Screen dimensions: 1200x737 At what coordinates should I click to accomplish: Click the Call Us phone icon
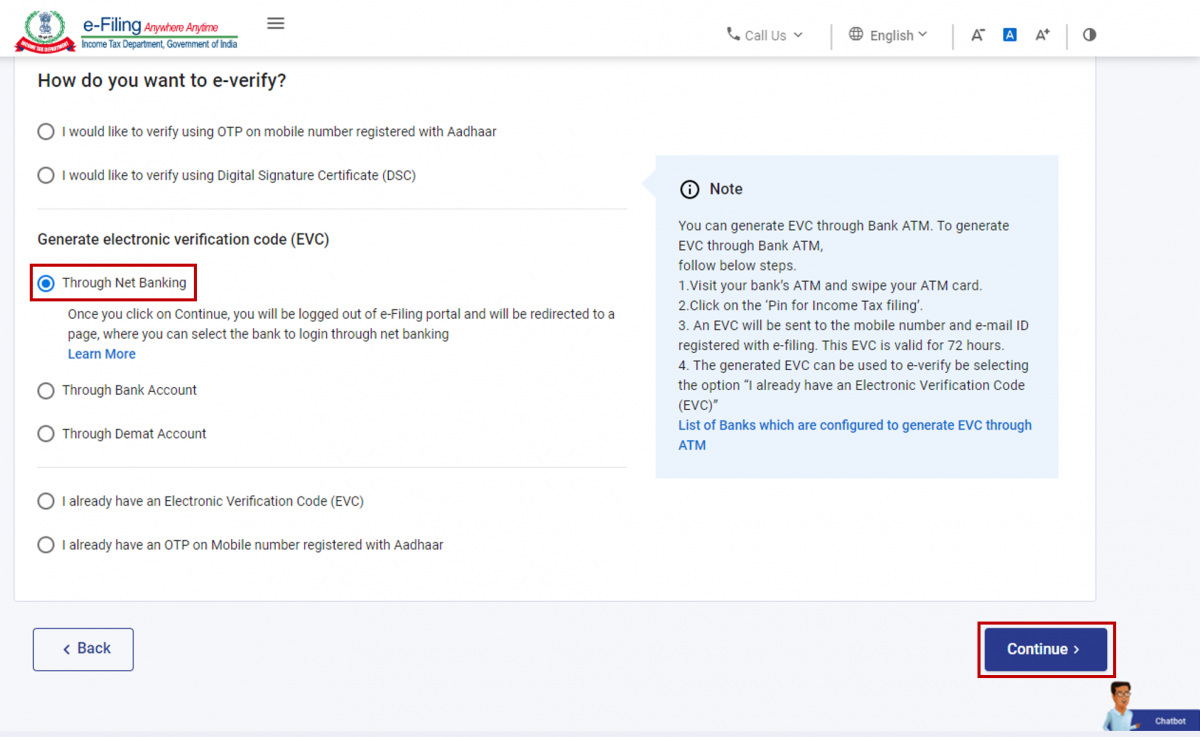pyautogui.click(x=731, y=35)
